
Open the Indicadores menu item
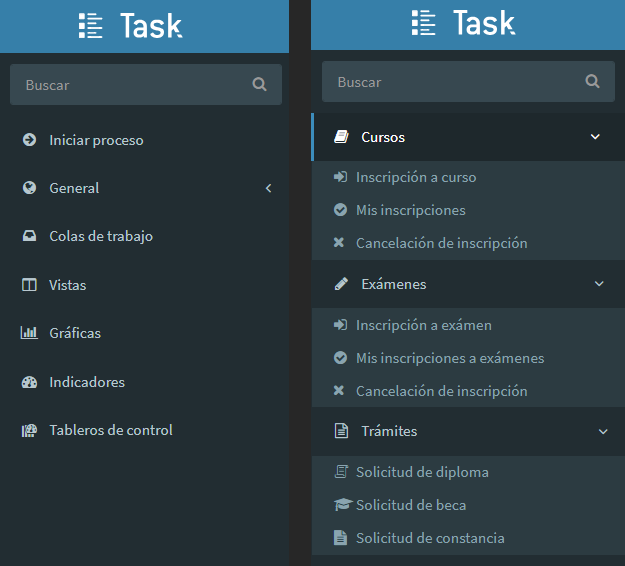144,382
